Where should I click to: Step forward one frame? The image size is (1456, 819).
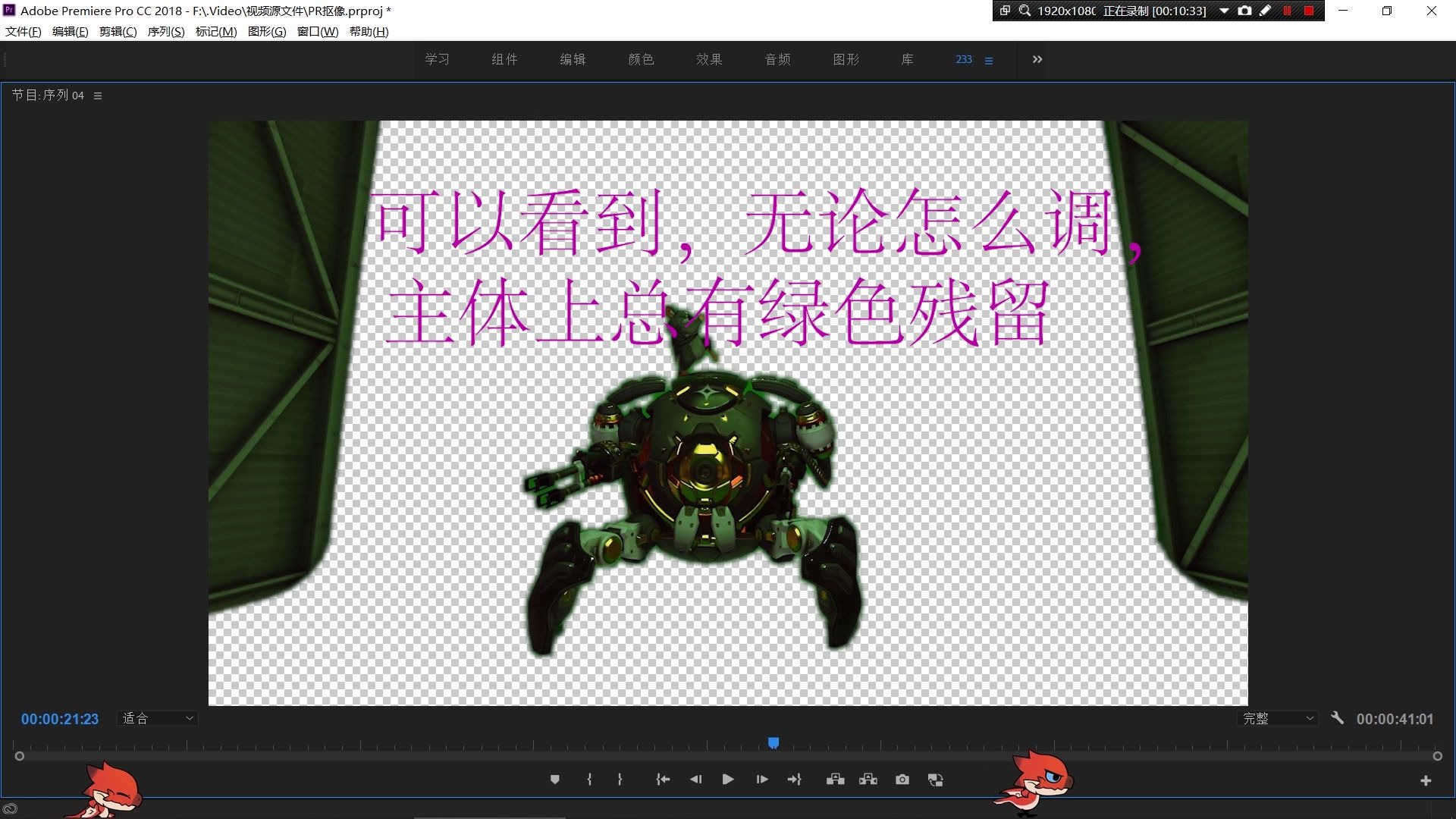coord(762,780)
